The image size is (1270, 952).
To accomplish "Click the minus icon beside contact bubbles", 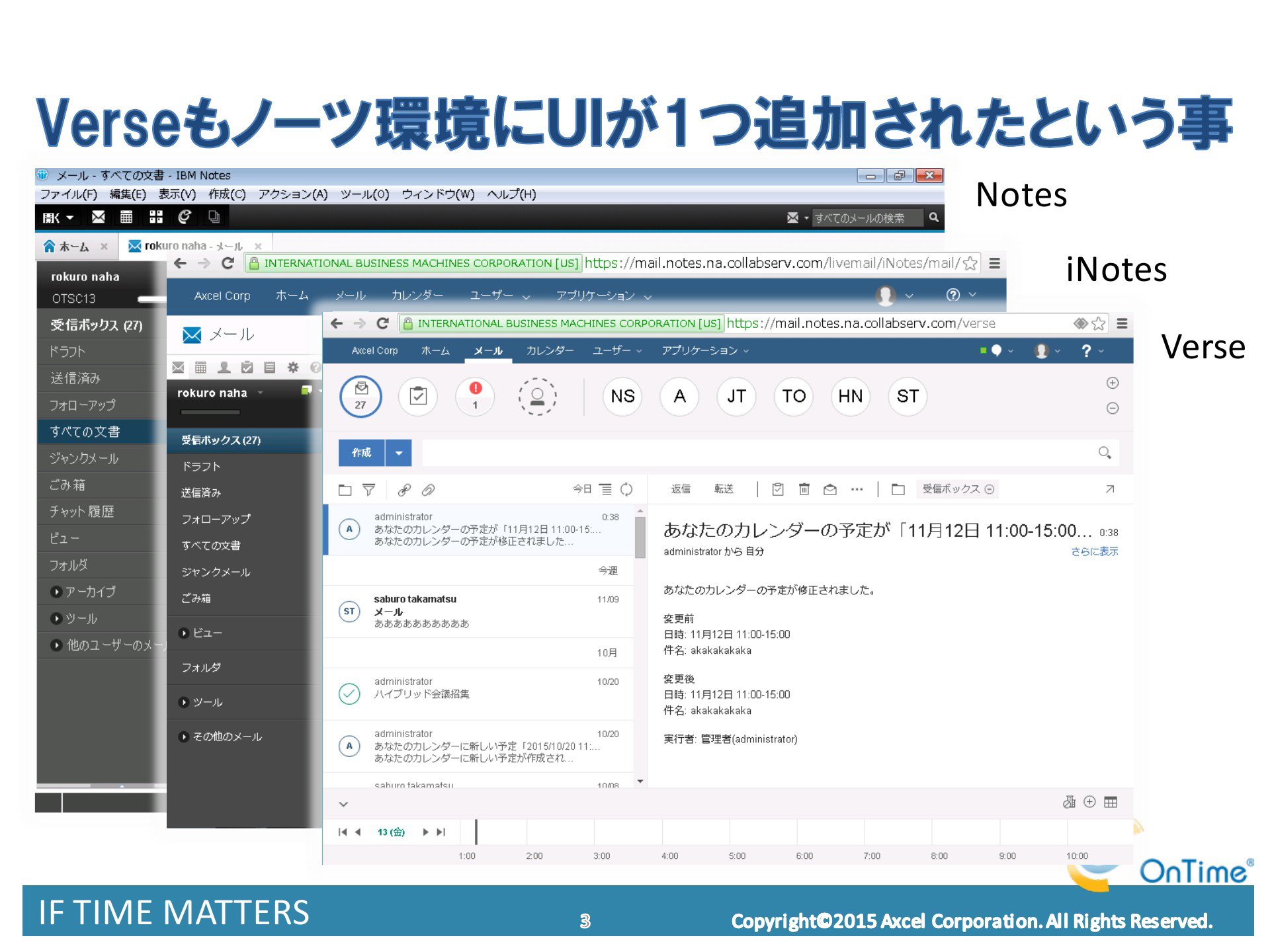I will 1113,409.
